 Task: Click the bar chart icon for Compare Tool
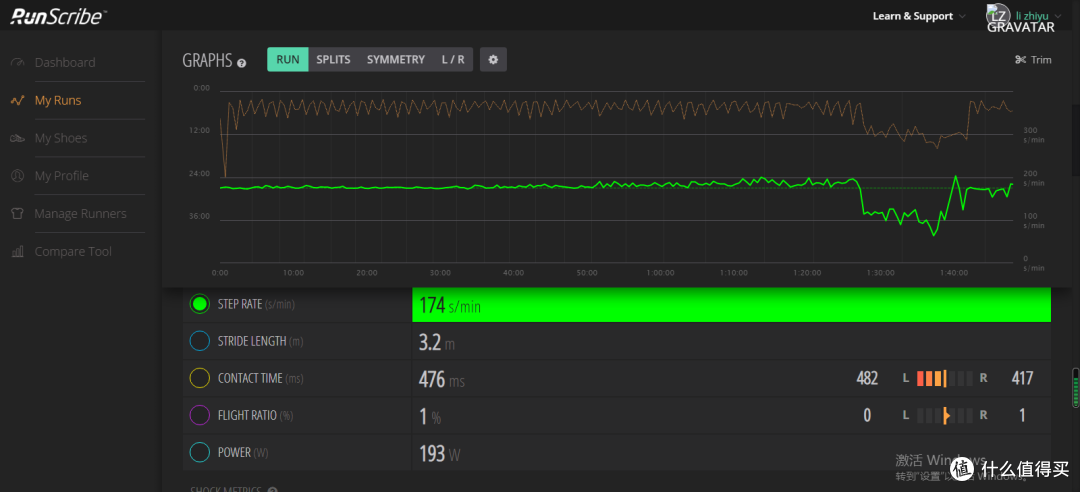(18, 252)
